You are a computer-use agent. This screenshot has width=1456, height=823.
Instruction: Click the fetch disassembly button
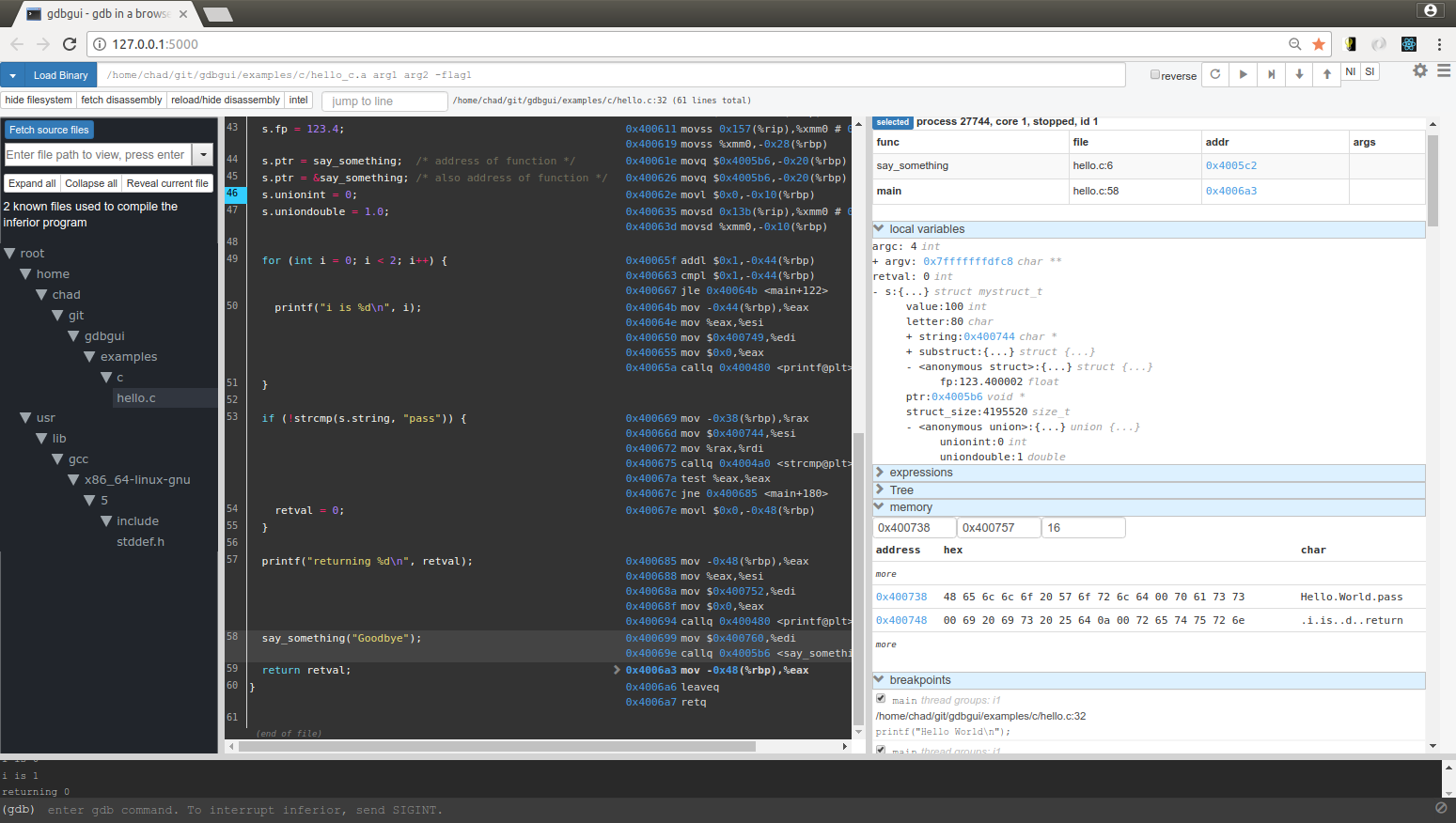tap(121, 101)
